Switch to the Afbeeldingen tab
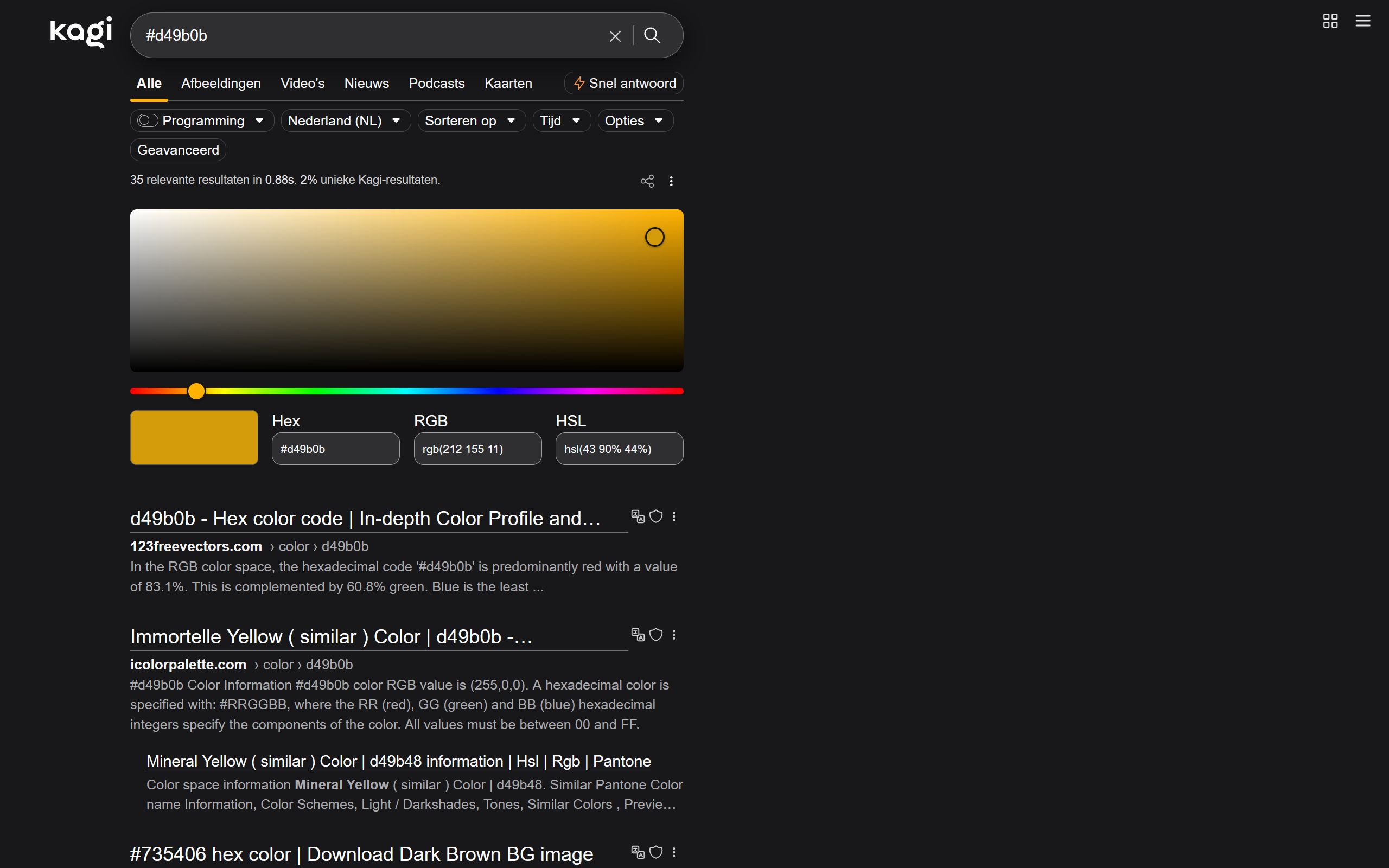1389x868 pixels. point(221,83)
